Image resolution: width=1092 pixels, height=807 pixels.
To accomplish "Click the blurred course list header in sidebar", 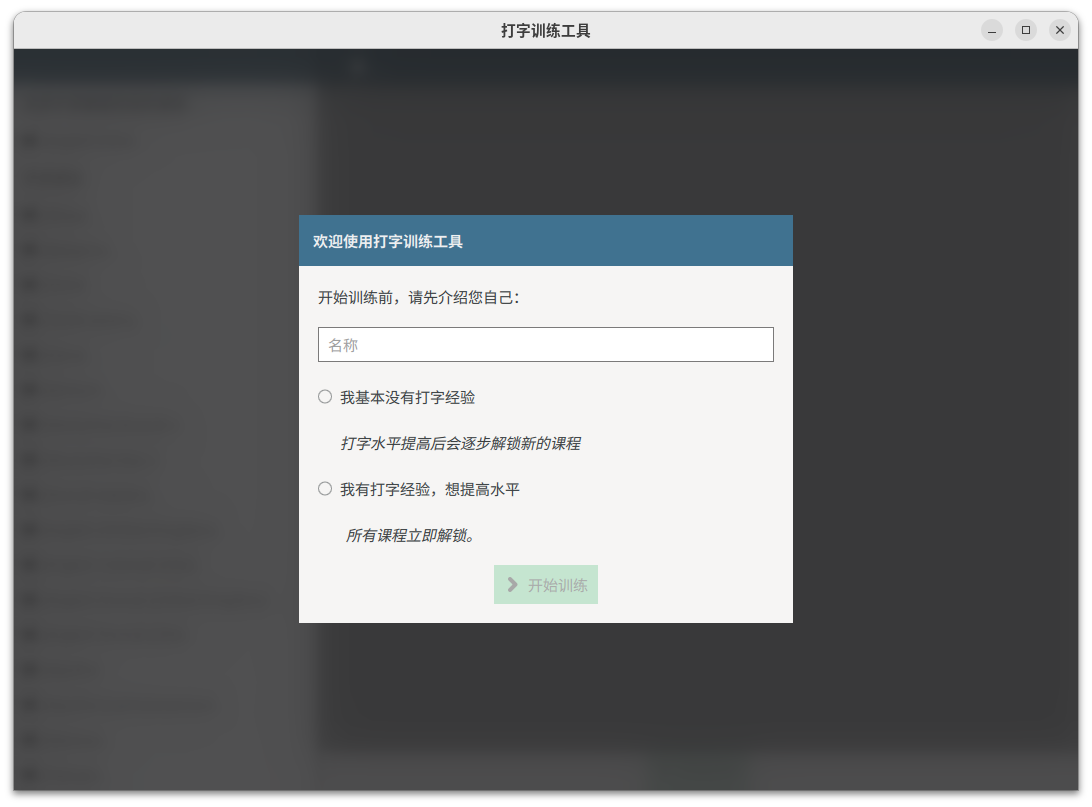I will pos(105,102).
